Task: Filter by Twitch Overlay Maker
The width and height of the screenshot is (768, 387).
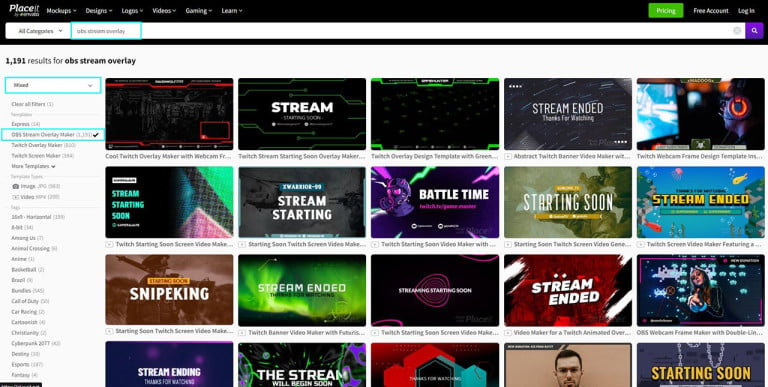Action: tap(43, 145)
